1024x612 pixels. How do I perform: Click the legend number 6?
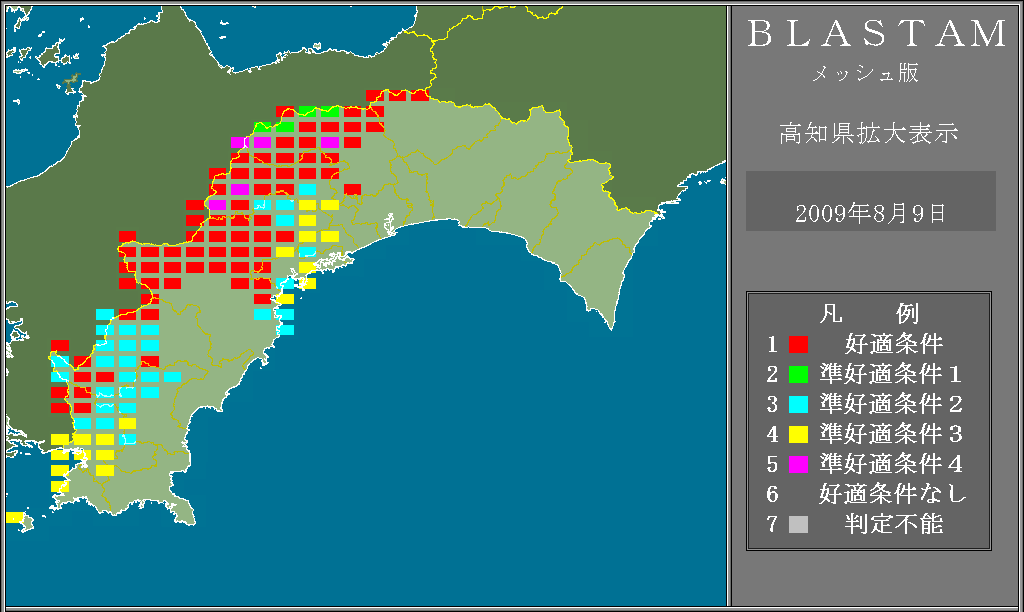point(773,494)
